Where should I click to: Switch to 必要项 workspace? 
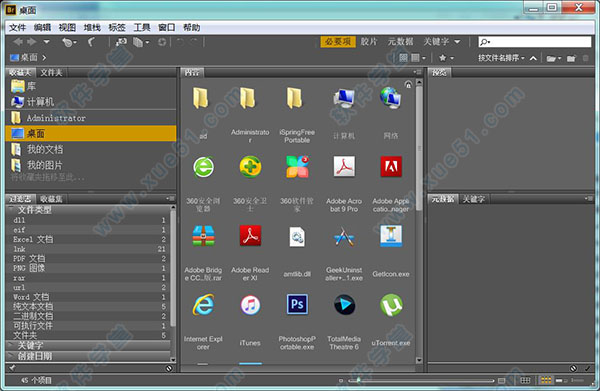[x=338, y=41]
